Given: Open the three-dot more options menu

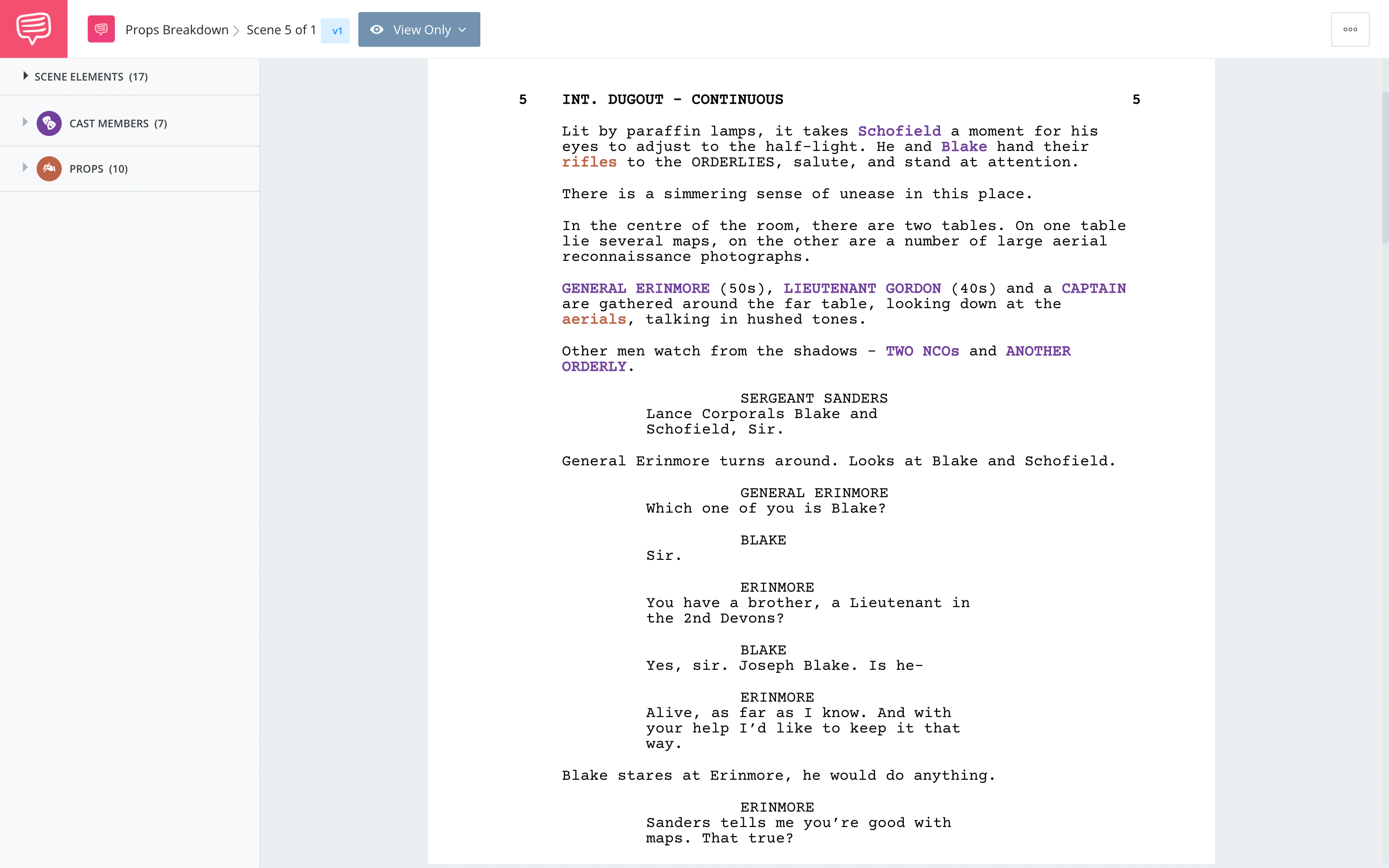Looking at the screenshot, I should click(1350, 29).
